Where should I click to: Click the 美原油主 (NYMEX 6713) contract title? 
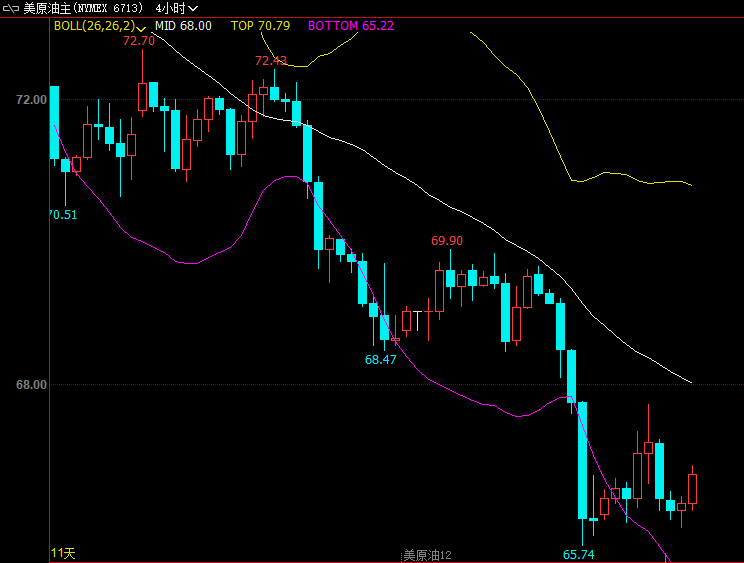(83, 8)
